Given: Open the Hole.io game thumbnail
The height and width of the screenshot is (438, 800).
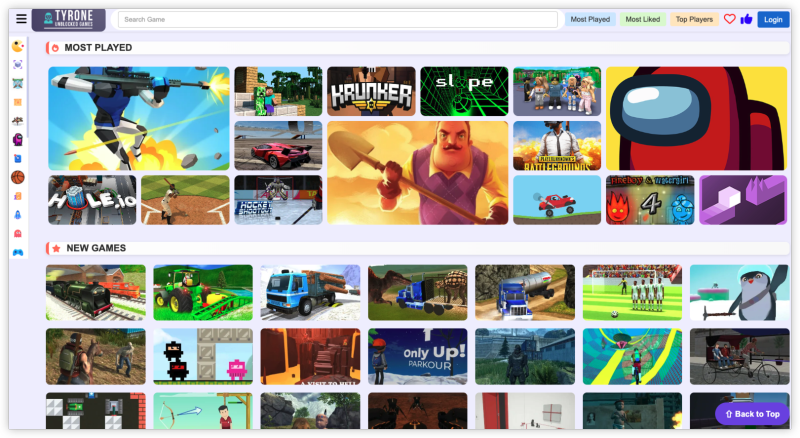Looking at the screenshot, I should [x=92, y=200].
